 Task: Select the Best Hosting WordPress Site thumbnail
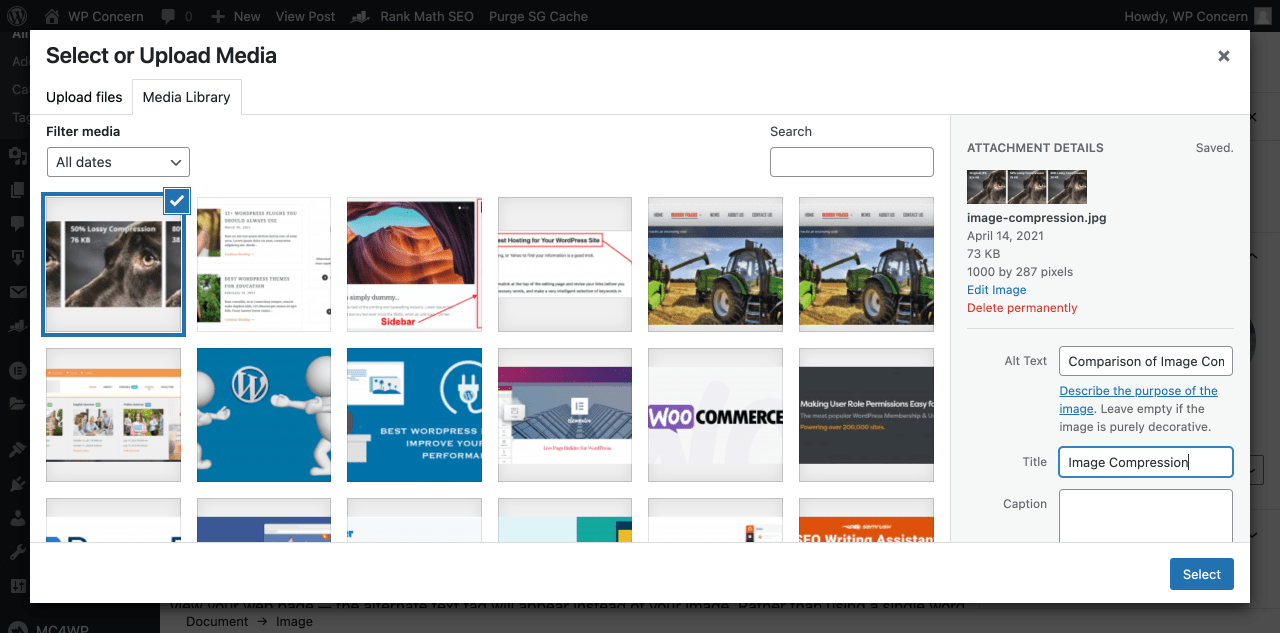click(x=565, y=264)
